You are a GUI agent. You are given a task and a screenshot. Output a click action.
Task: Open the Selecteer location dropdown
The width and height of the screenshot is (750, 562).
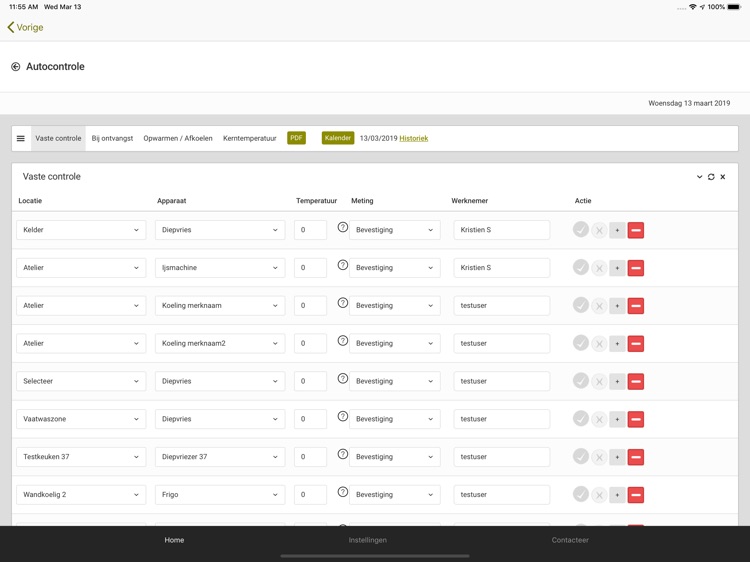click(81, 381)
